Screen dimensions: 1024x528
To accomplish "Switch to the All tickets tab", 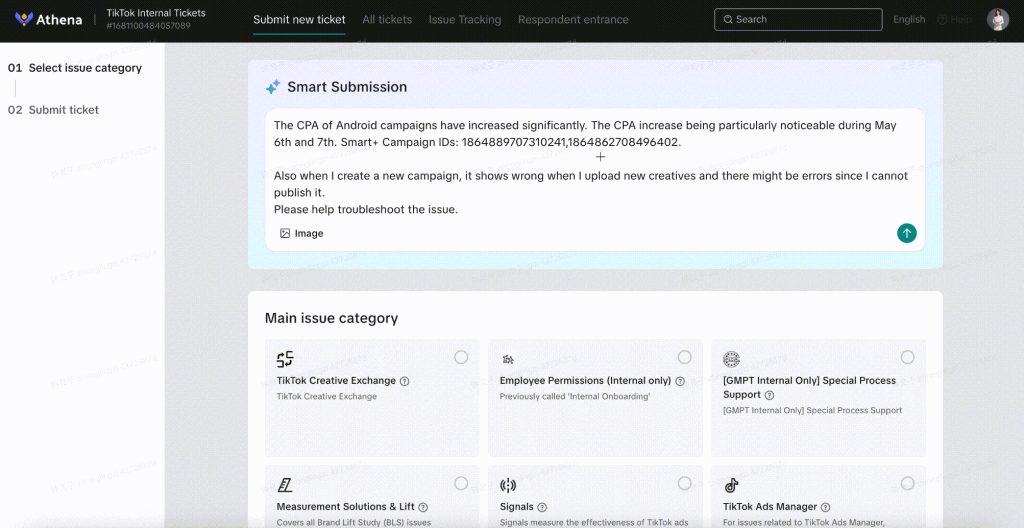I will coord(387,20).
